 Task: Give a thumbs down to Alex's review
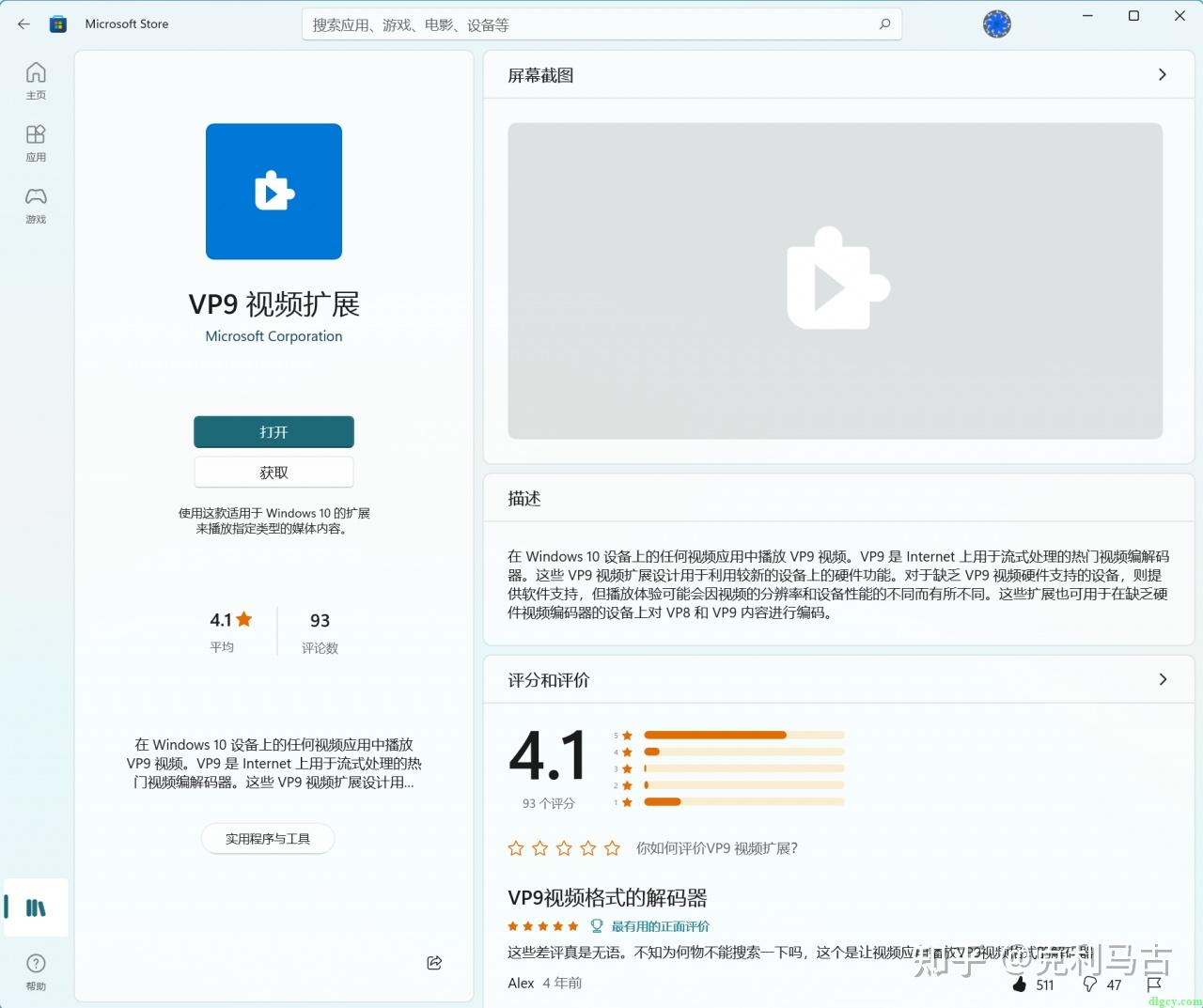pos(1090,985)
